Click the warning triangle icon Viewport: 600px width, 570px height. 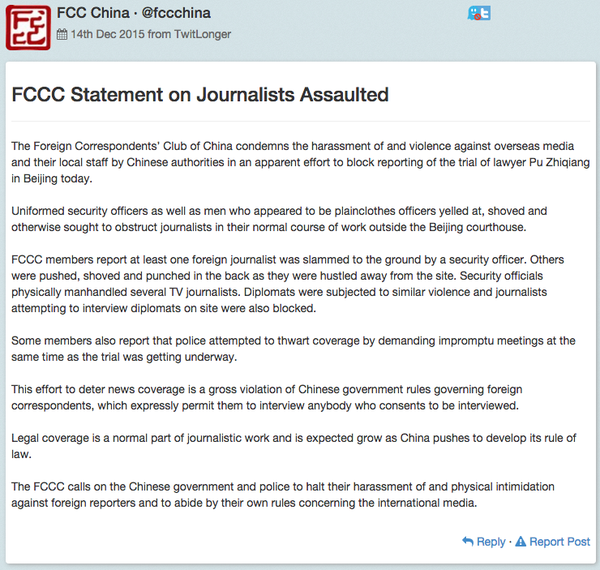point(520,541)
